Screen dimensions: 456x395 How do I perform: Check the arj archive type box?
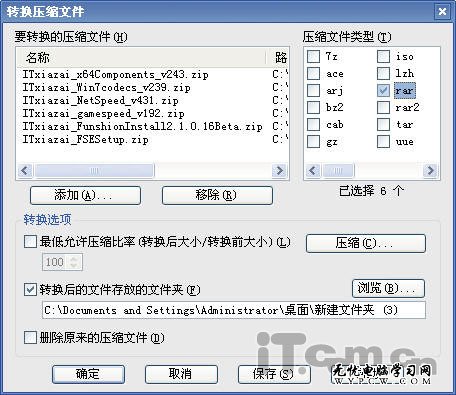[313, 90]
